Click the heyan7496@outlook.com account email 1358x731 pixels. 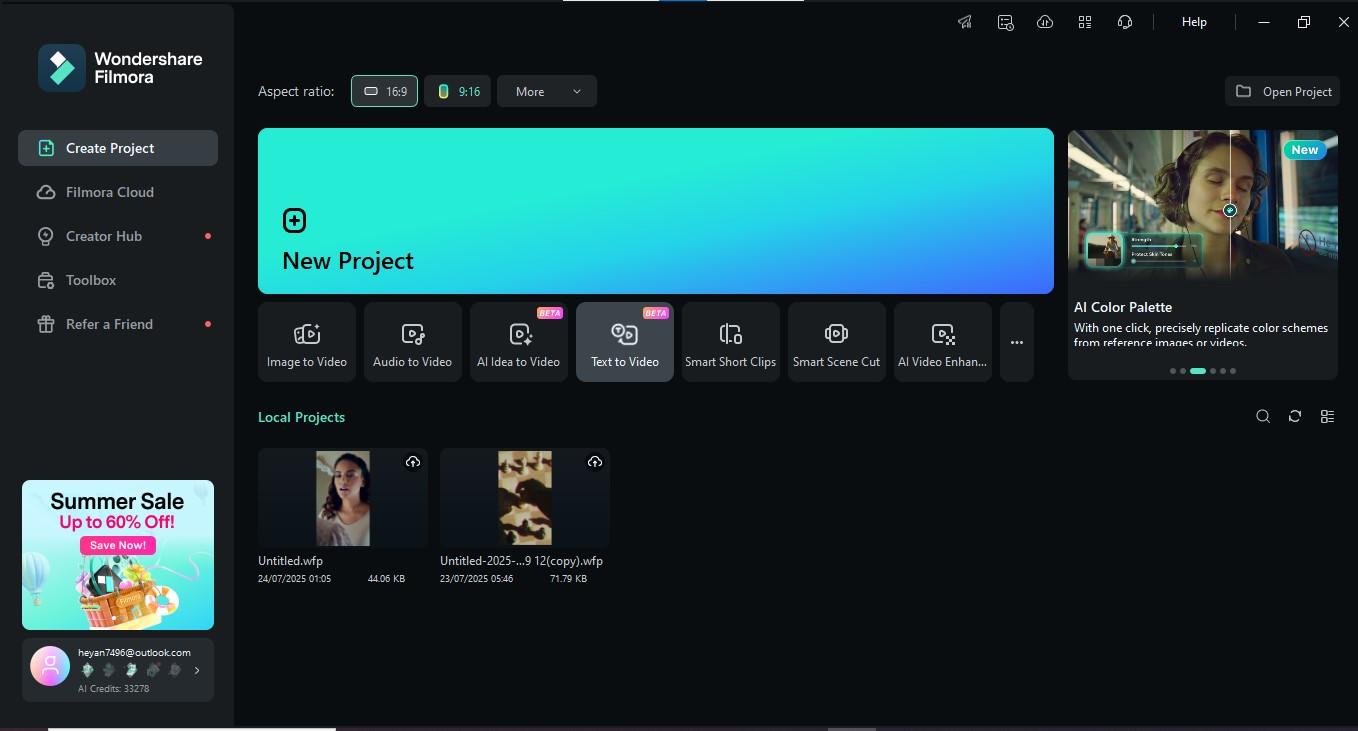(x=134, y=652)
